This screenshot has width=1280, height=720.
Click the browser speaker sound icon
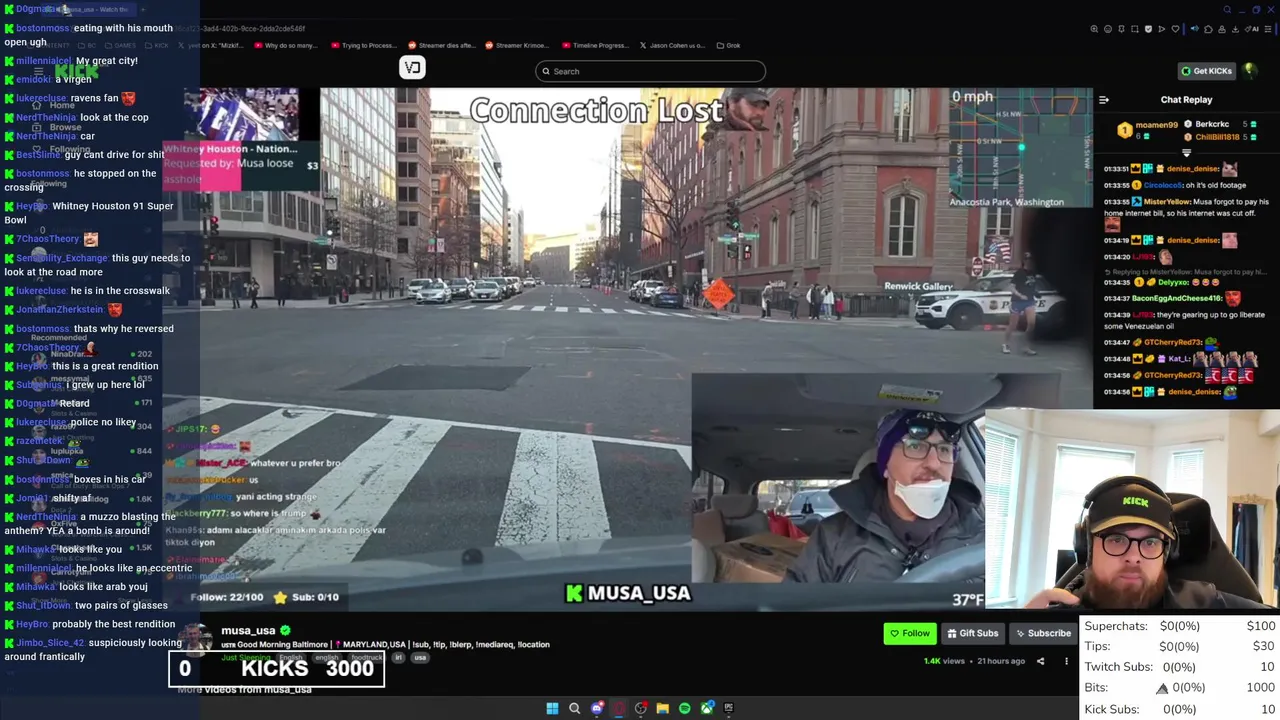point(1194,29)
